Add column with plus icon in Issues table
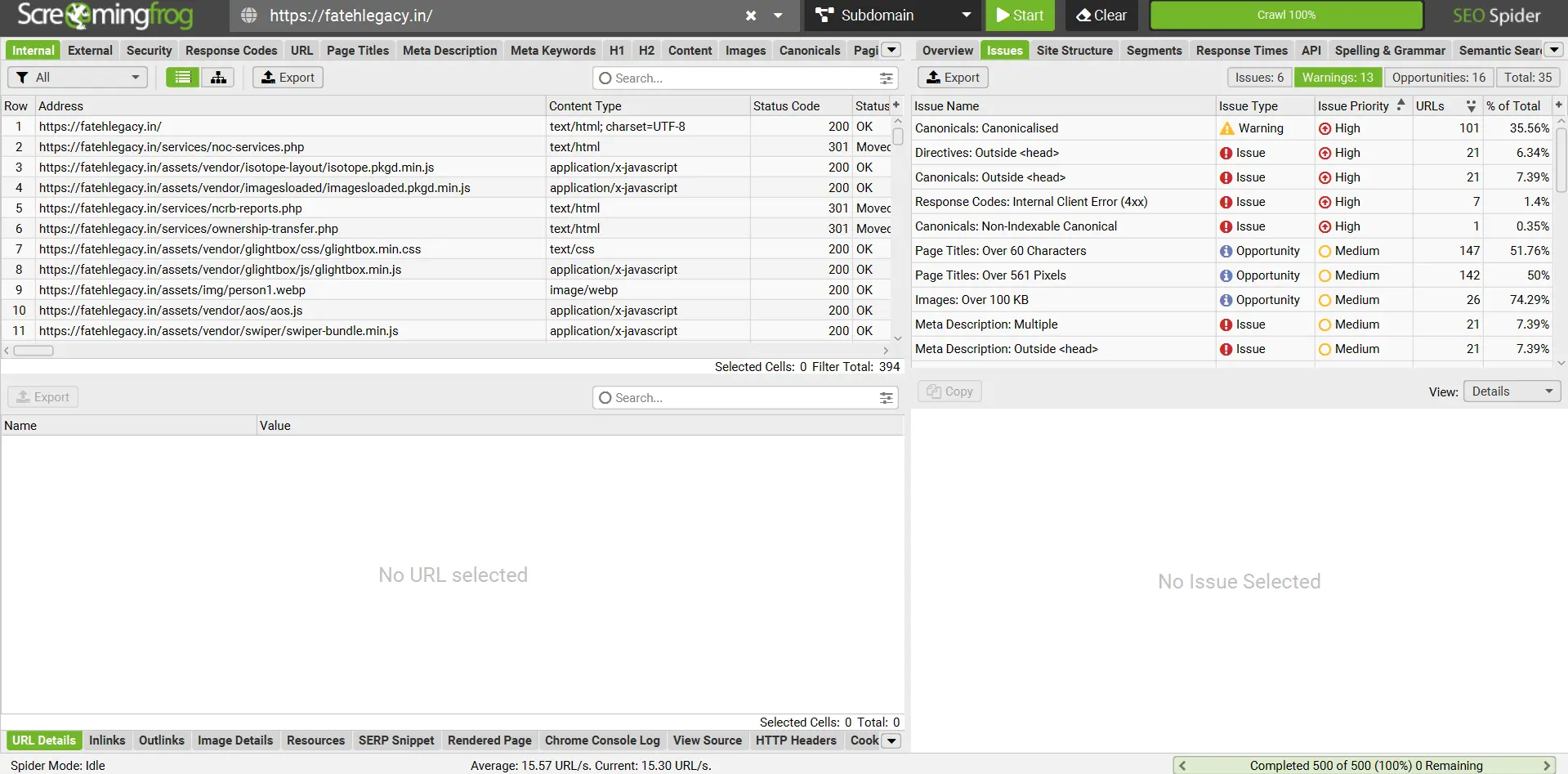Viewport: 1568px width, 774px height. (1559, 105)
